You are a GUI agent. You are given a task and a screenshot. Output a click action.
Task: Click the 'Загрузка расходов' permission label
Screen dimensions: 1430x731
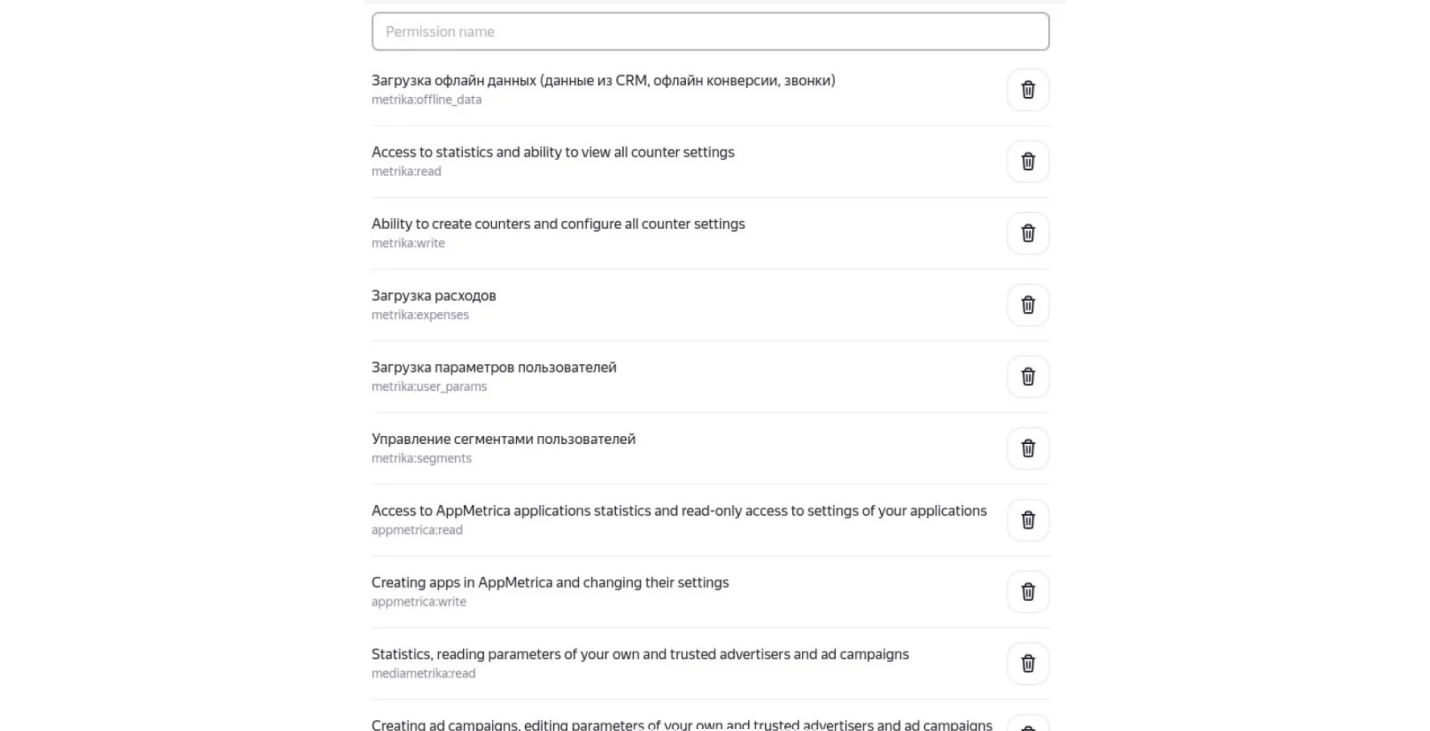(434, 296)
